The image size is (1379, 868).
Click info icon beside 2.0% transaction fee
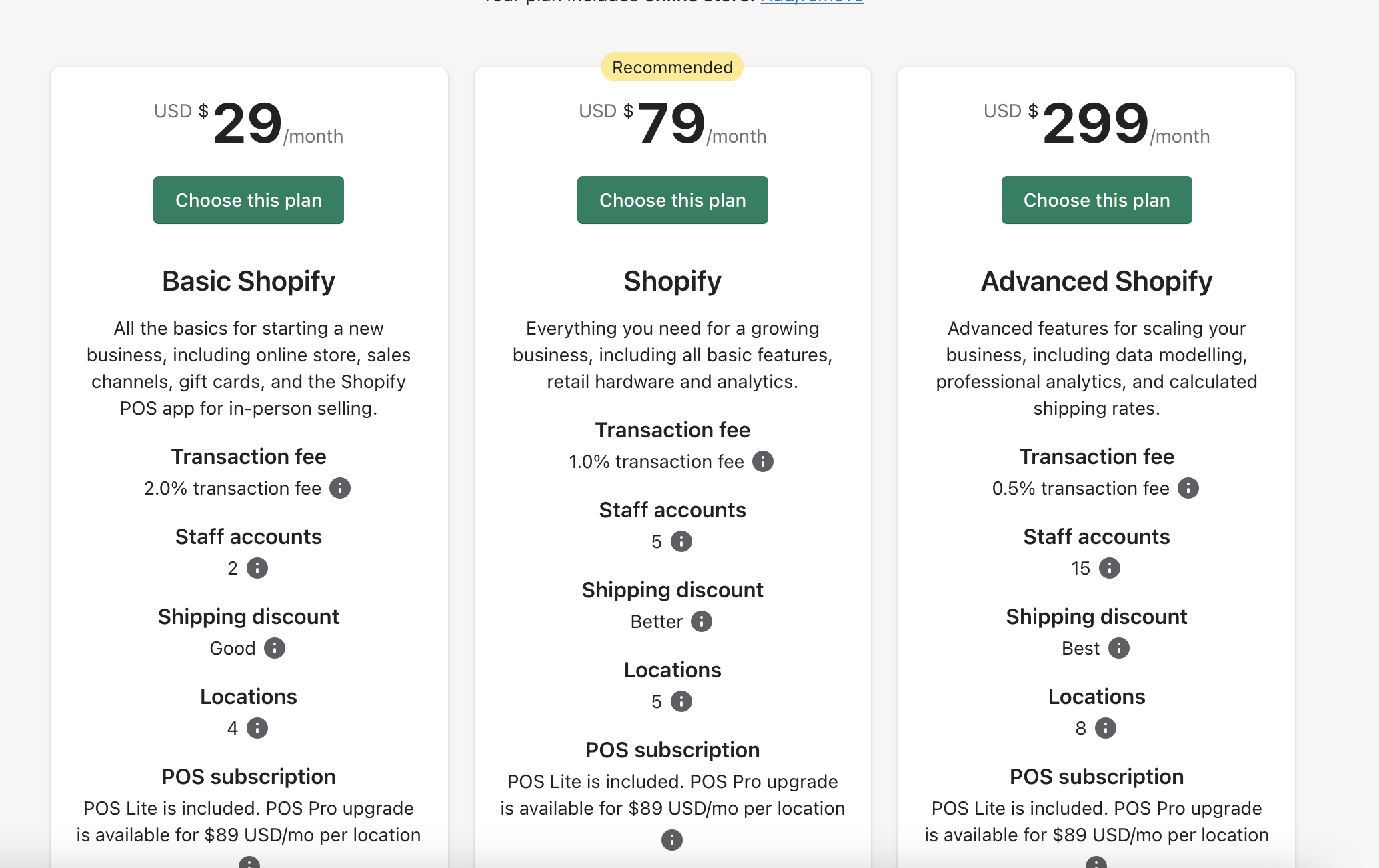340,488
